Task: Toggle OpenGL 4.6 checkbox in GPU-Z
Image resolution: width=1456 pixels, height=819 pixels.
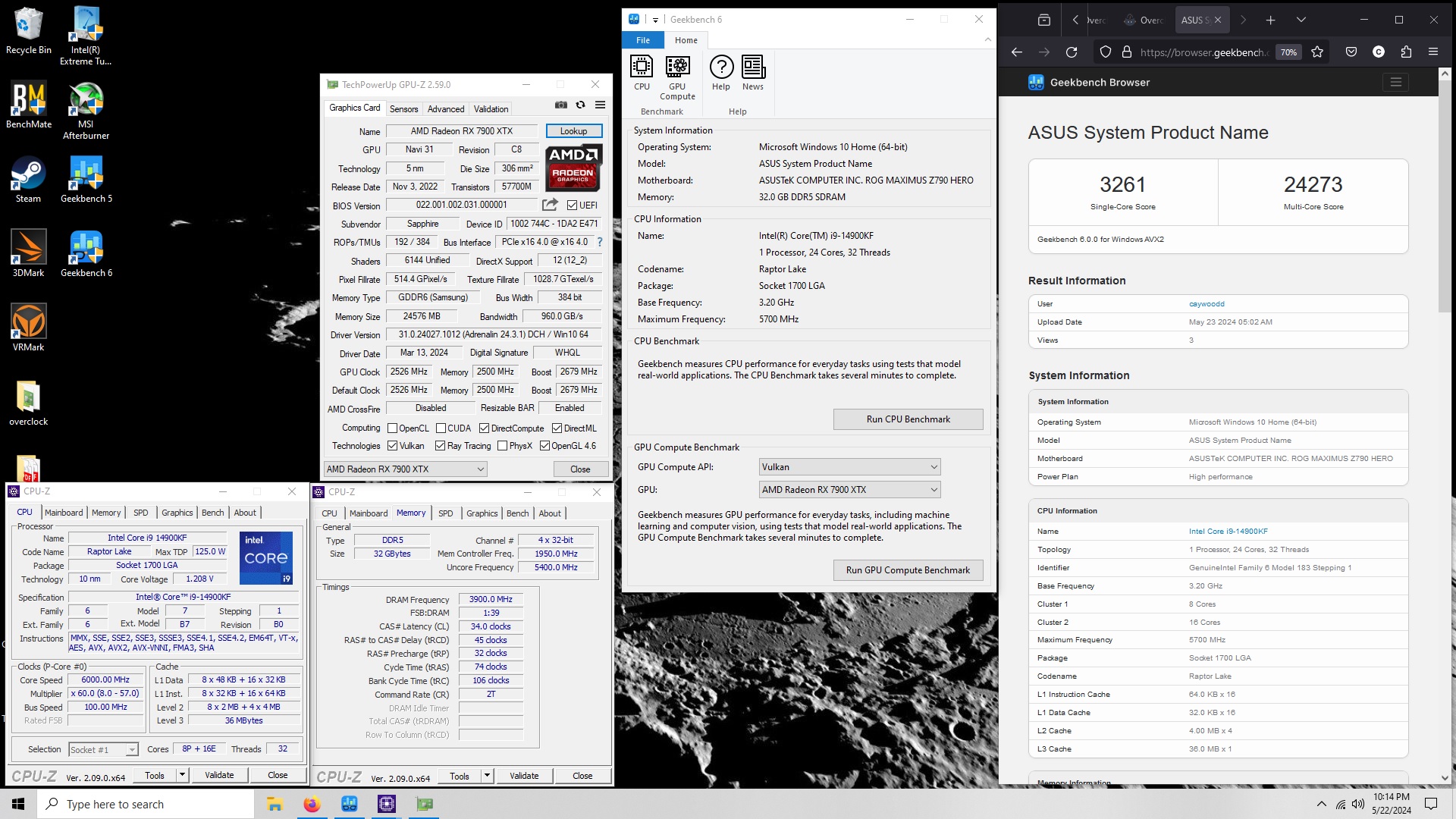Action: [544, 446]
